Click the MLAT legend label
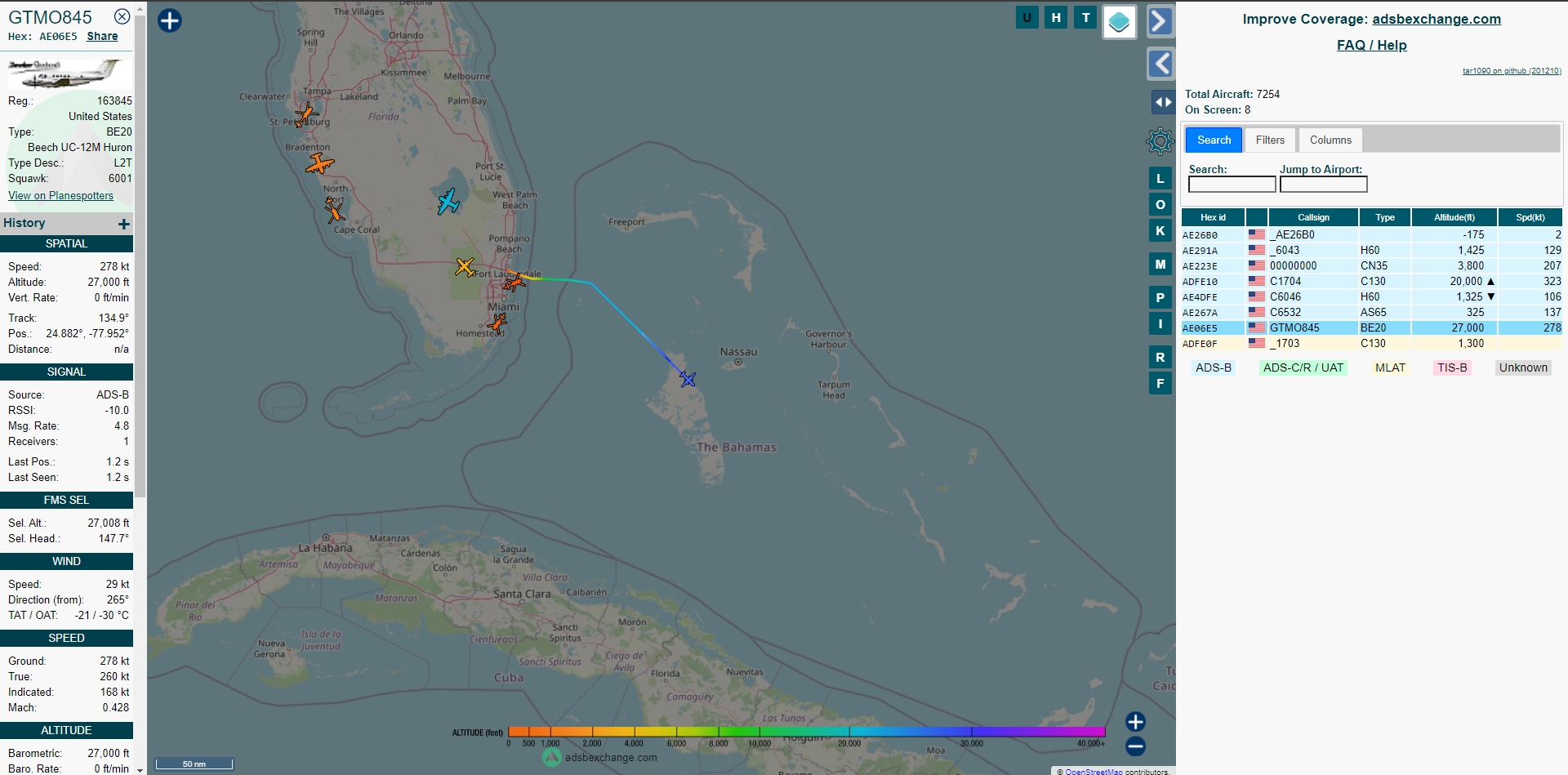 (x=1390, y=367)
